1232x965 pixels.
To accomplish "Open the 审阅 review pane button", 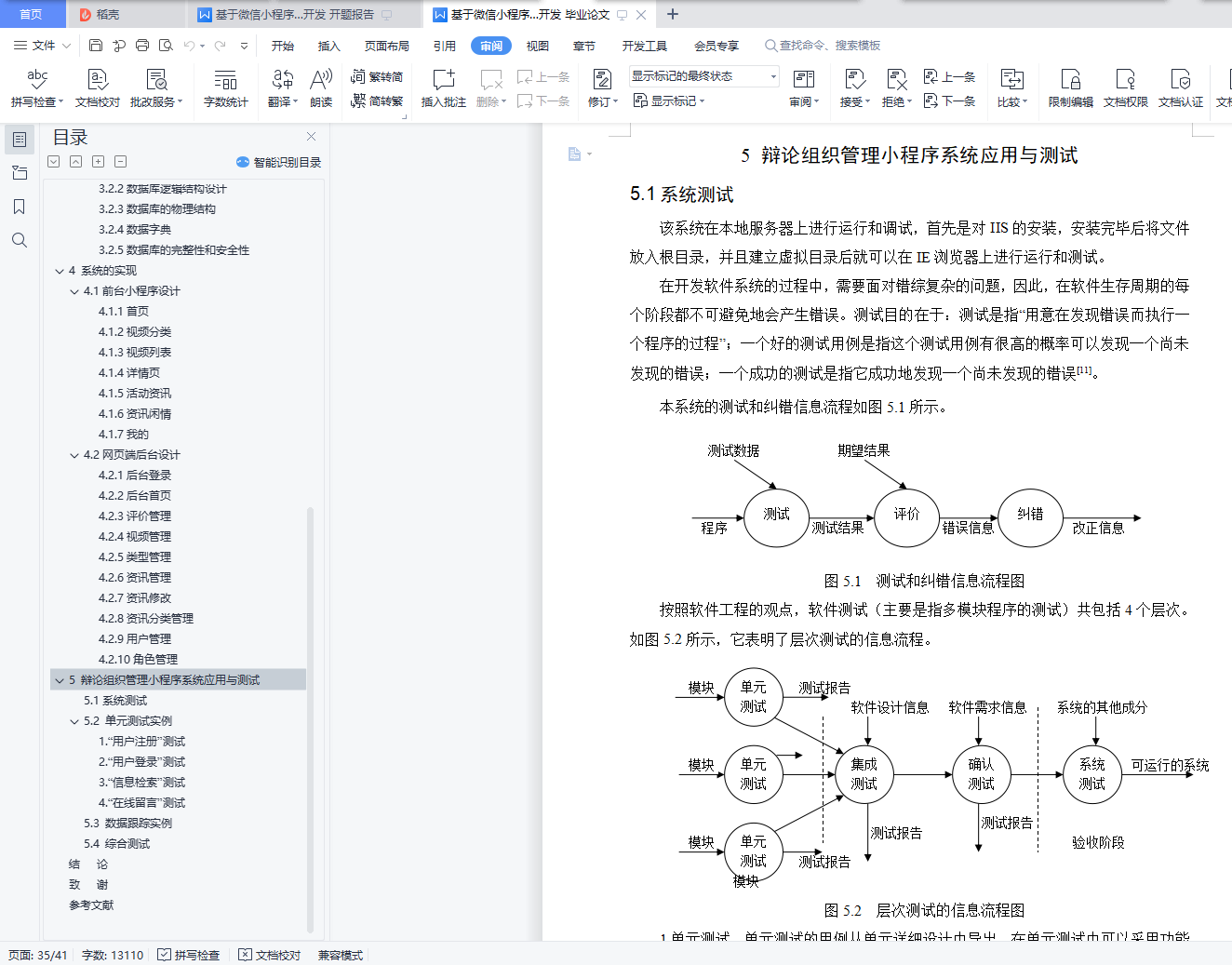I will point(804,88).
